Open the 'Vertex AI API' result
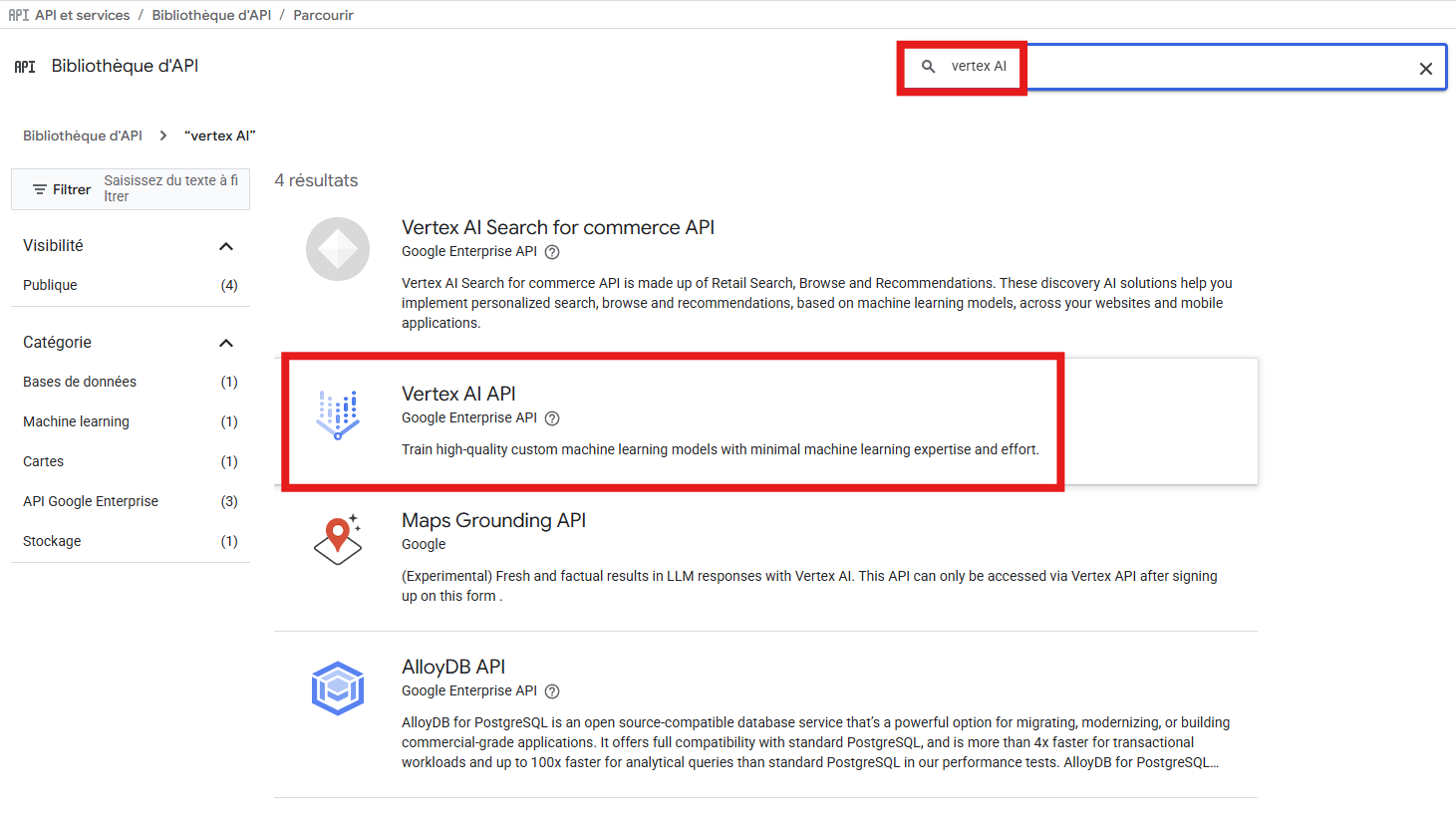Image resolution: width=1456 pixels, height=818 pixels. 458,394
